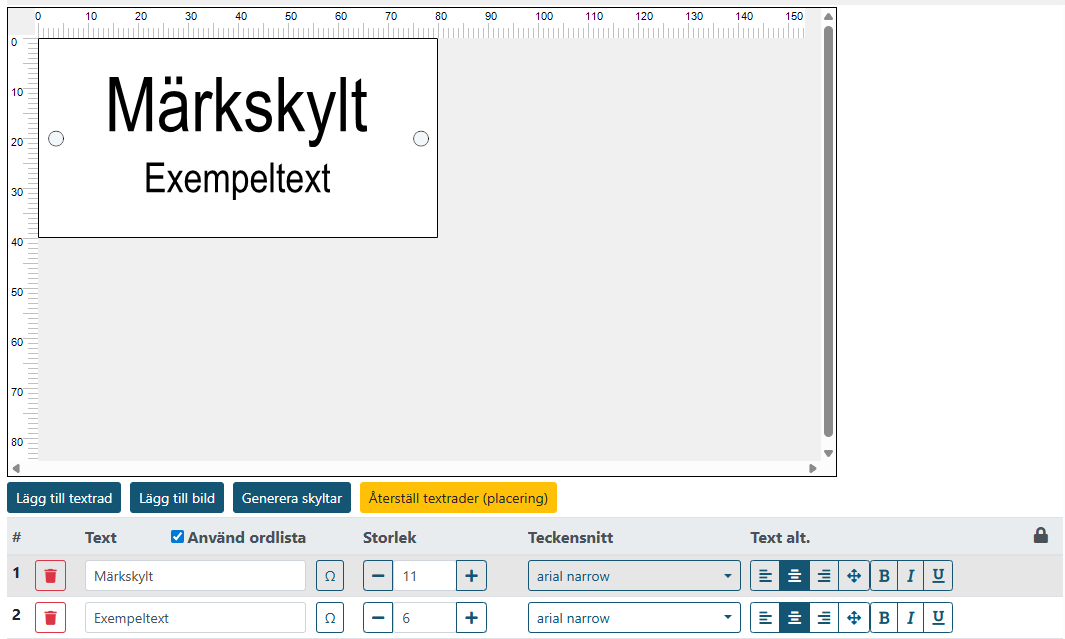The height and width of the screenshot is (639, 1065).
Task: Click inside the Exempeltext input field
Action: 195,617
